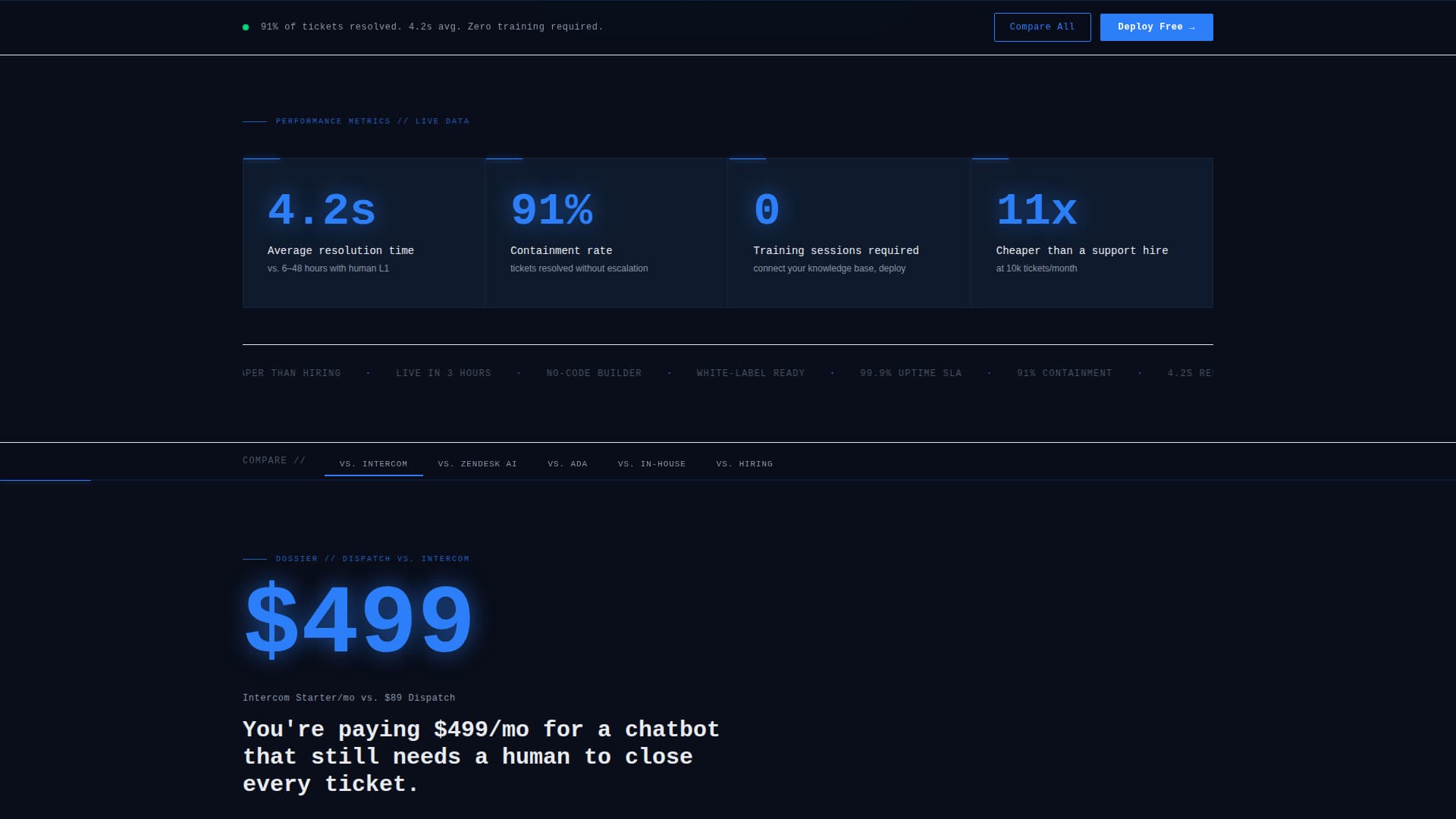Click 'vs. 6–48 hours with human L1'
This screenshot has height=819, width=1456.
328,268
